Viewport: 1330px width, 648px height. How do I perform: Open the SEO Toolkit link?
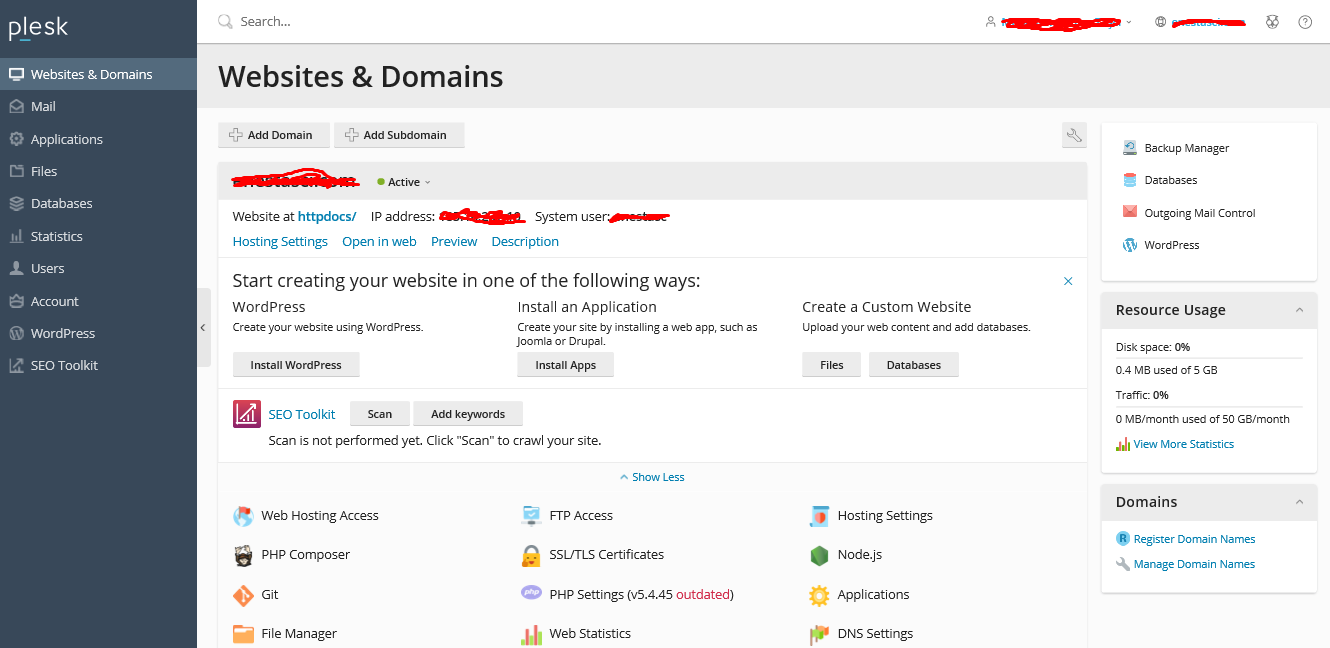tap(302, 414)
